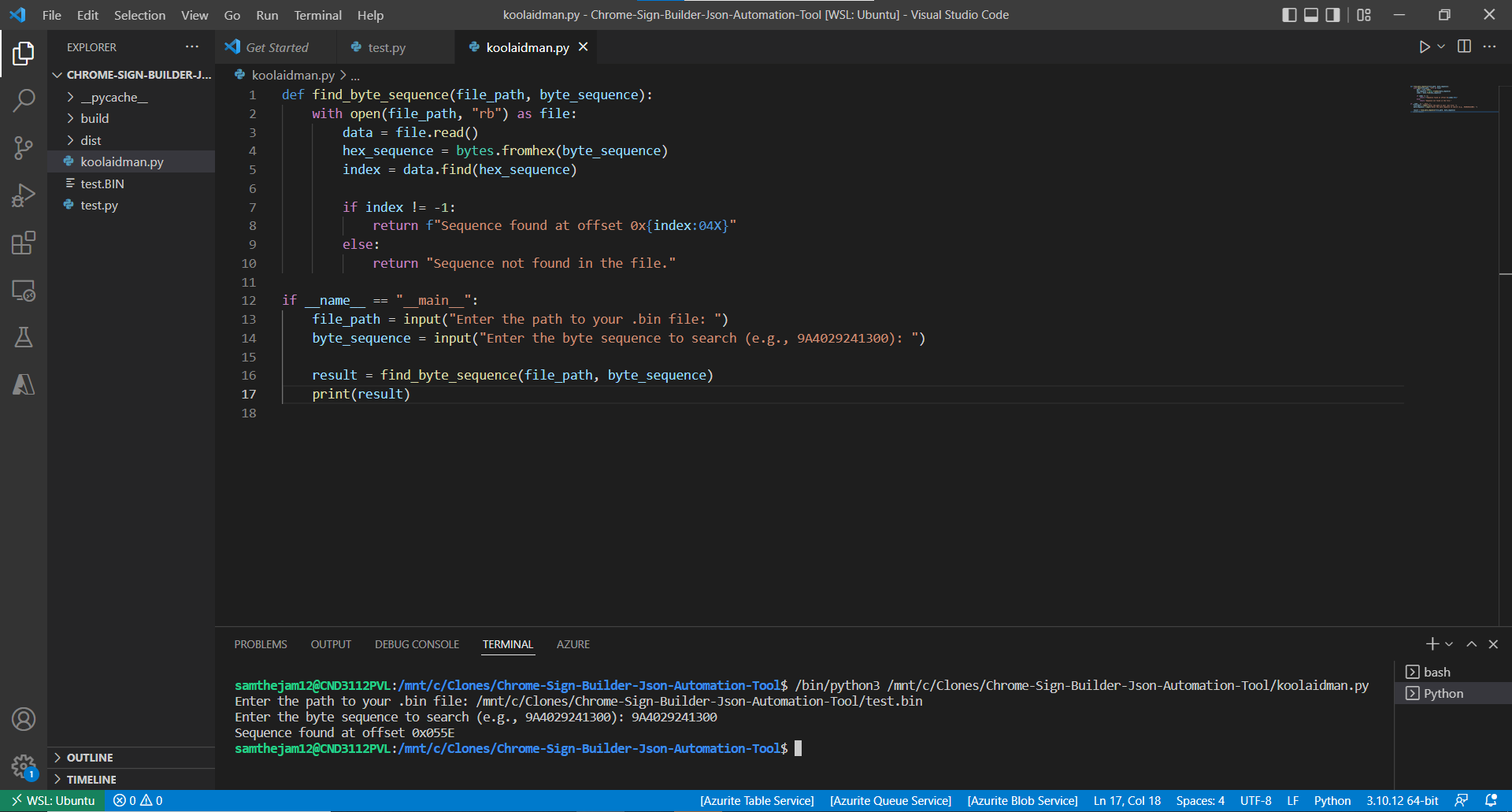Viewport: 1512px width, 812px height.
Task: Switch to the OUTPUT panel tab
Action: click(x=331, y=644)
